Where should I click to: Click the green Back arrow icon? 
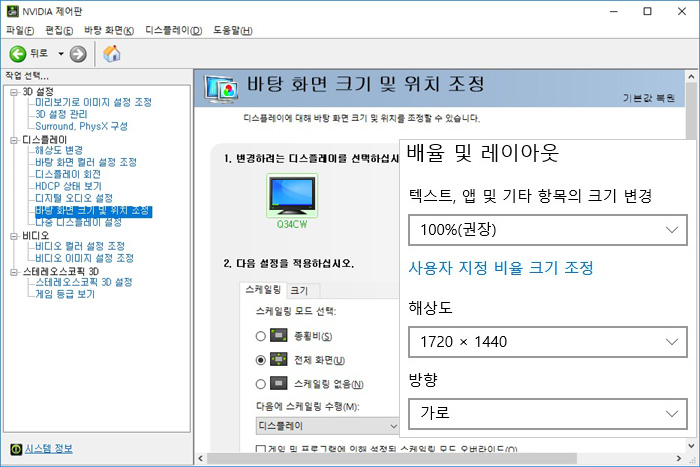click(18, 54)
